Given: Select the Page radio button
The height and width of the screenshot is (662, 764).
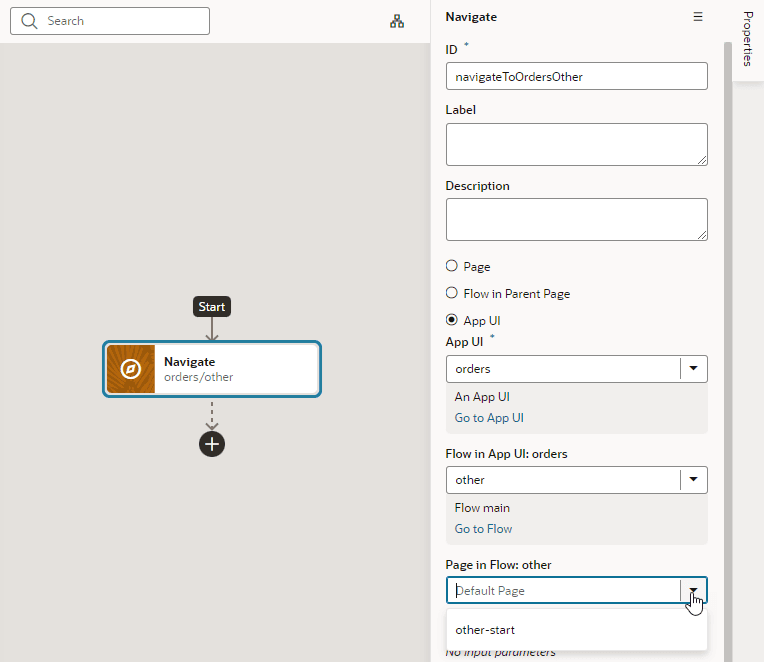Looking at the screenshot, I should 452,266.
